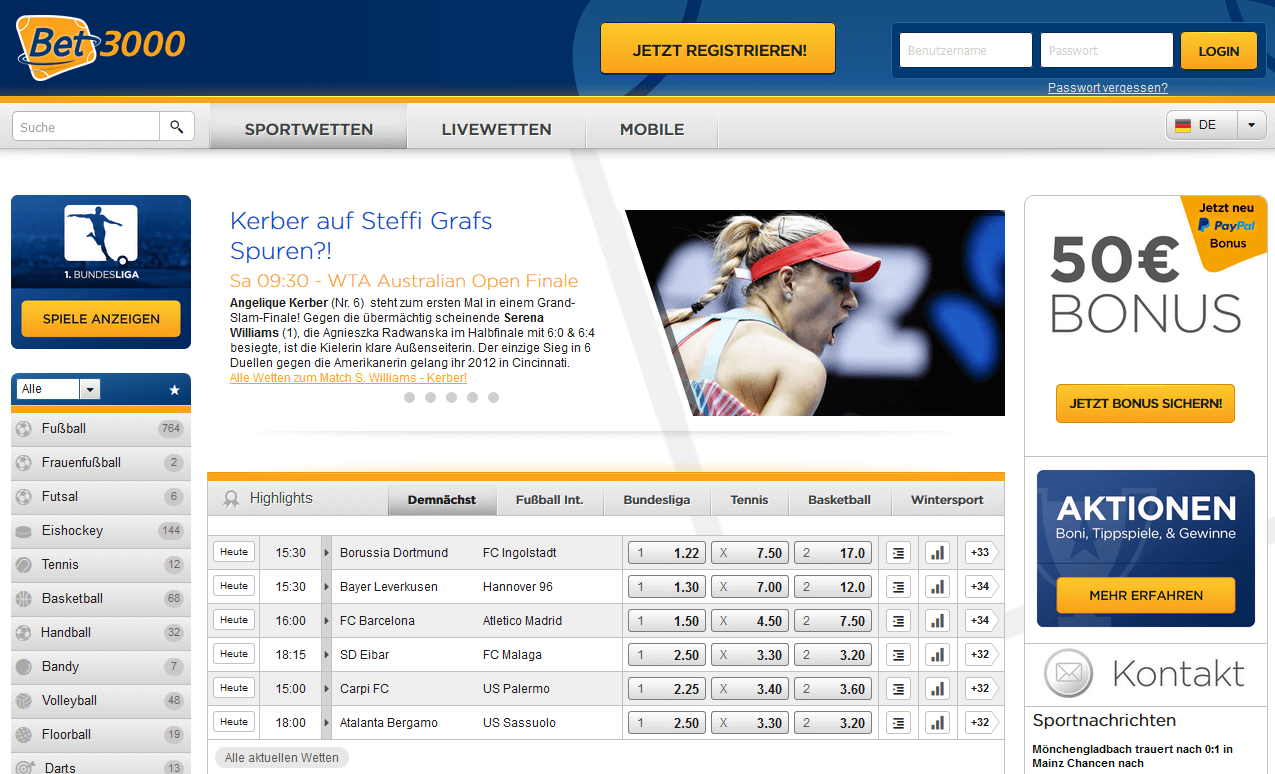Expand Borussia Dortmund match arrow
This screenshot has width=1275, height=774.
[x=326, y=552]
